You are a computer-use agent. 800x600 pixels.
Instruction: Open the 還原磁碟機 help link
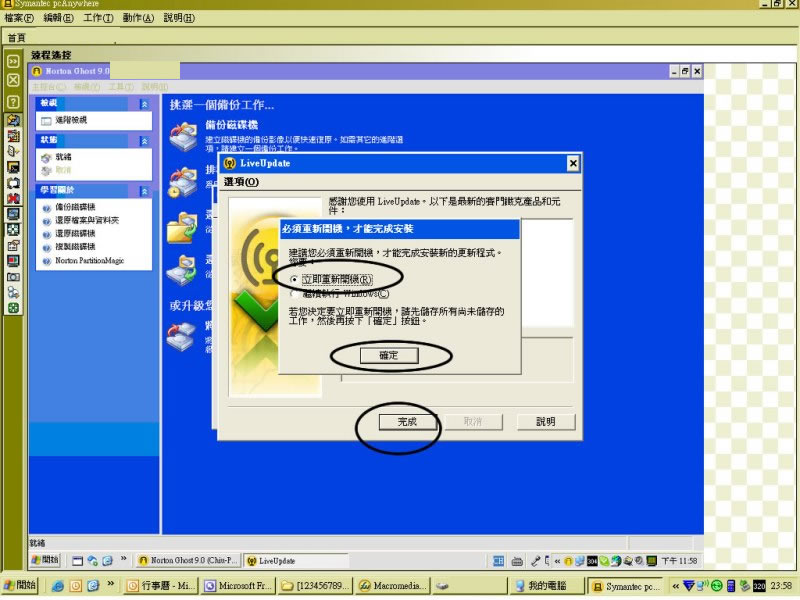click(x=75, y=234)
